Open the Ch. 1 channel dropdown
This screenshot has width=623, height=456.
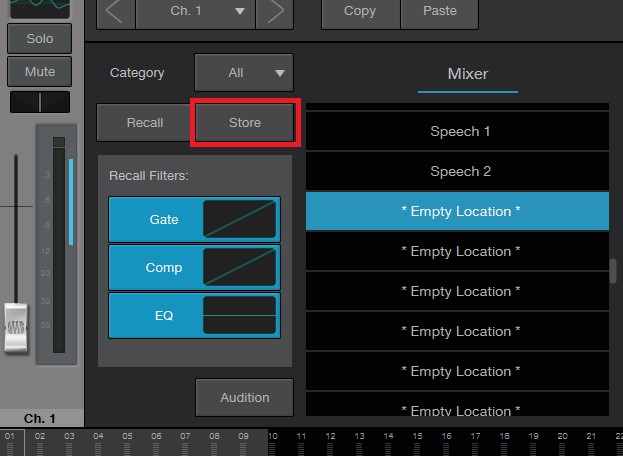pos(195,12)
